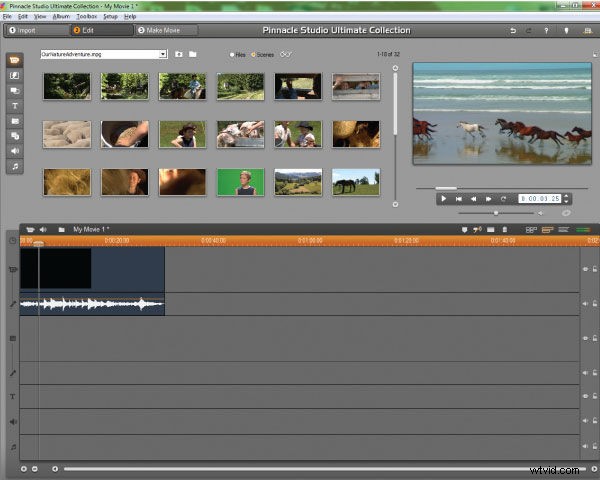Open the View menu

(40, 16)
